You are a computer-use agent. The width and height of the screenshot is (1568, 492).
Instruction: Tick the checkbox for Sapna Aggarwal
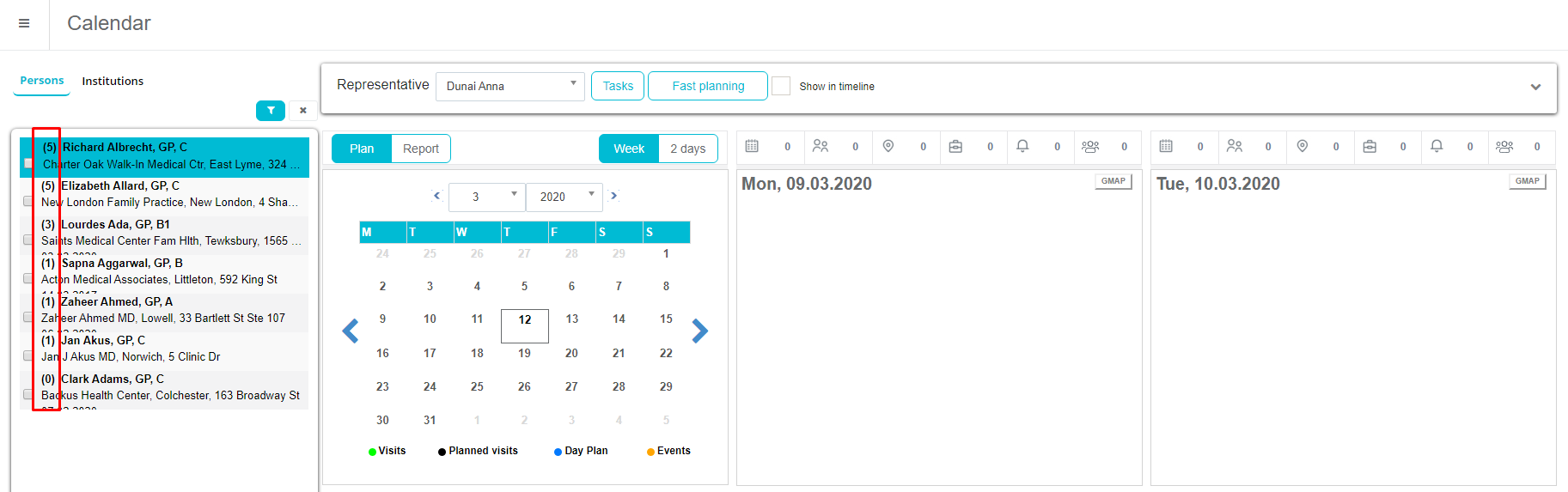(x=28, y=278)
